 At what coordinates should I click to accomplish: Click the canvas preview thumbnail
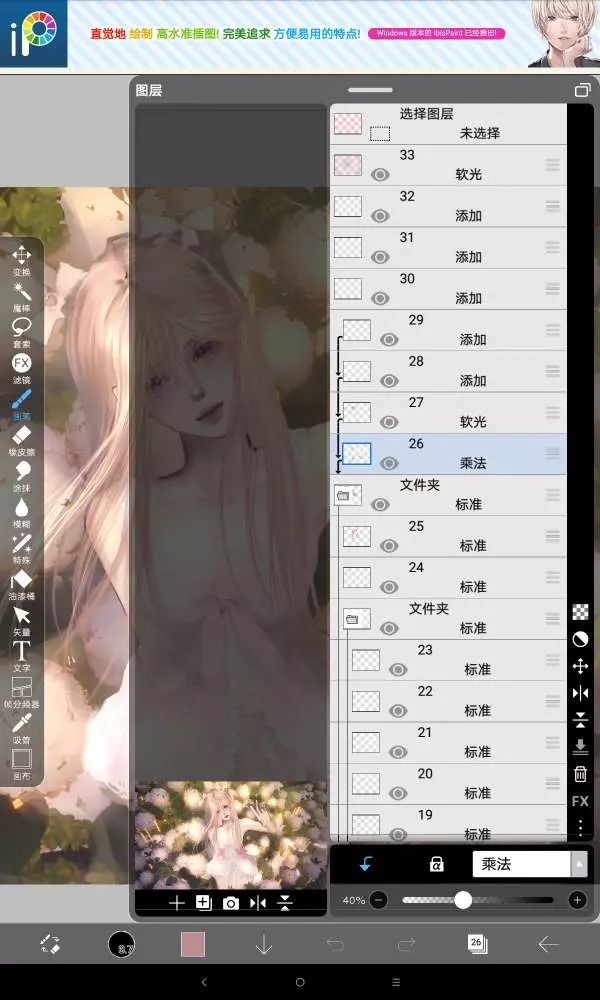click(230, 835)
